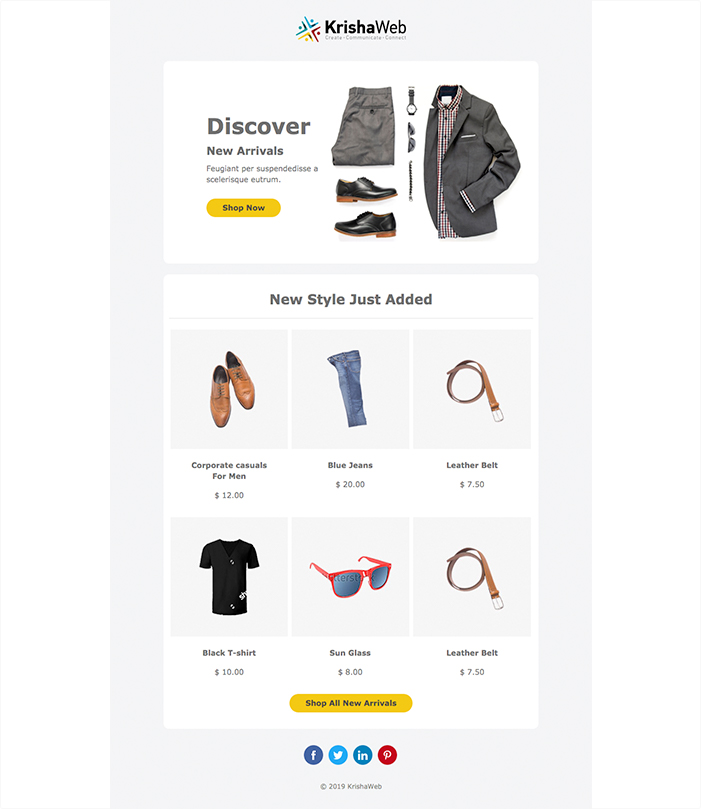
Task: Click the Corporate casuals For Men title
Action: (x=229, y=471)
